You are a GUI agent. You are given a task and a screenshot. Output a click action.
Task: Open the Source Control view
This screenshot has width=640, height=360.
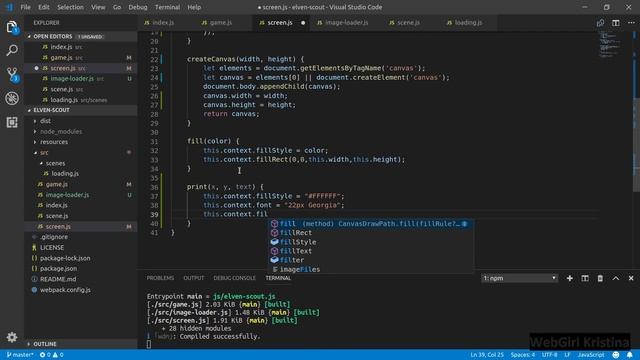coord(12,75)
